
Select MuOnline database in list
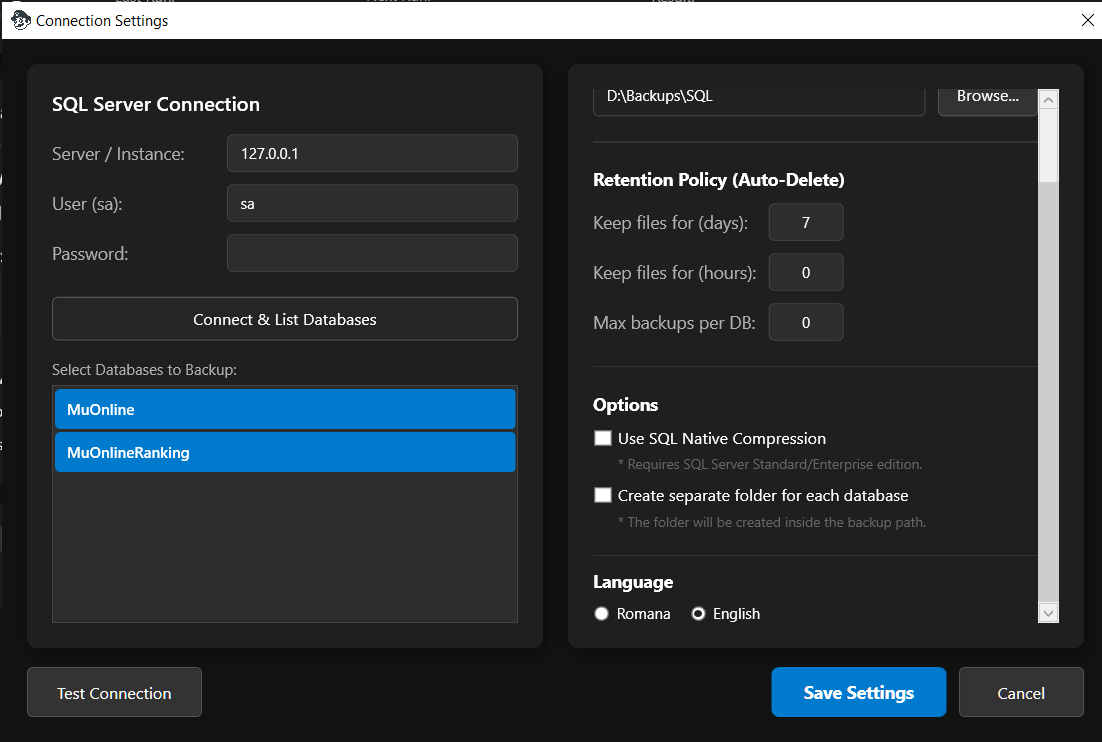coord(285,409)
